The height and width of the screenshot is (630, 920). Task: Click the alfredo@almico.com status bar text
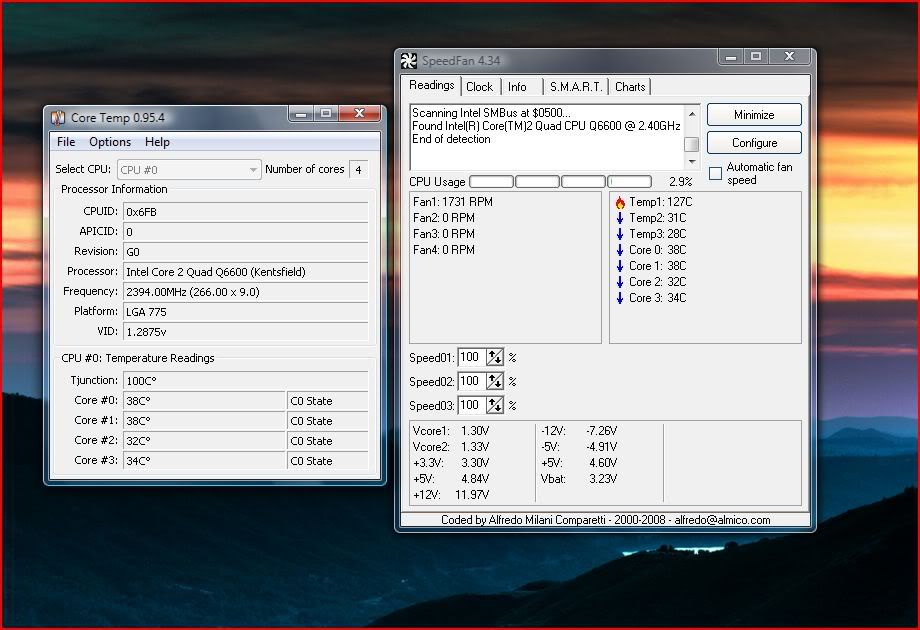tap(722, 520)
